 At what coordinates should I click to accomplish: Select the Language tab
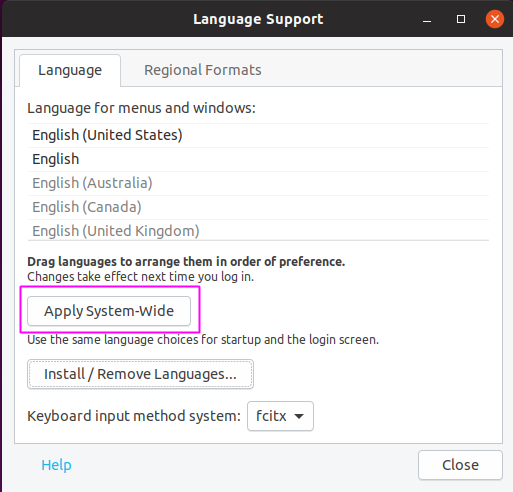pyautogui.click(x=70, y=70)
